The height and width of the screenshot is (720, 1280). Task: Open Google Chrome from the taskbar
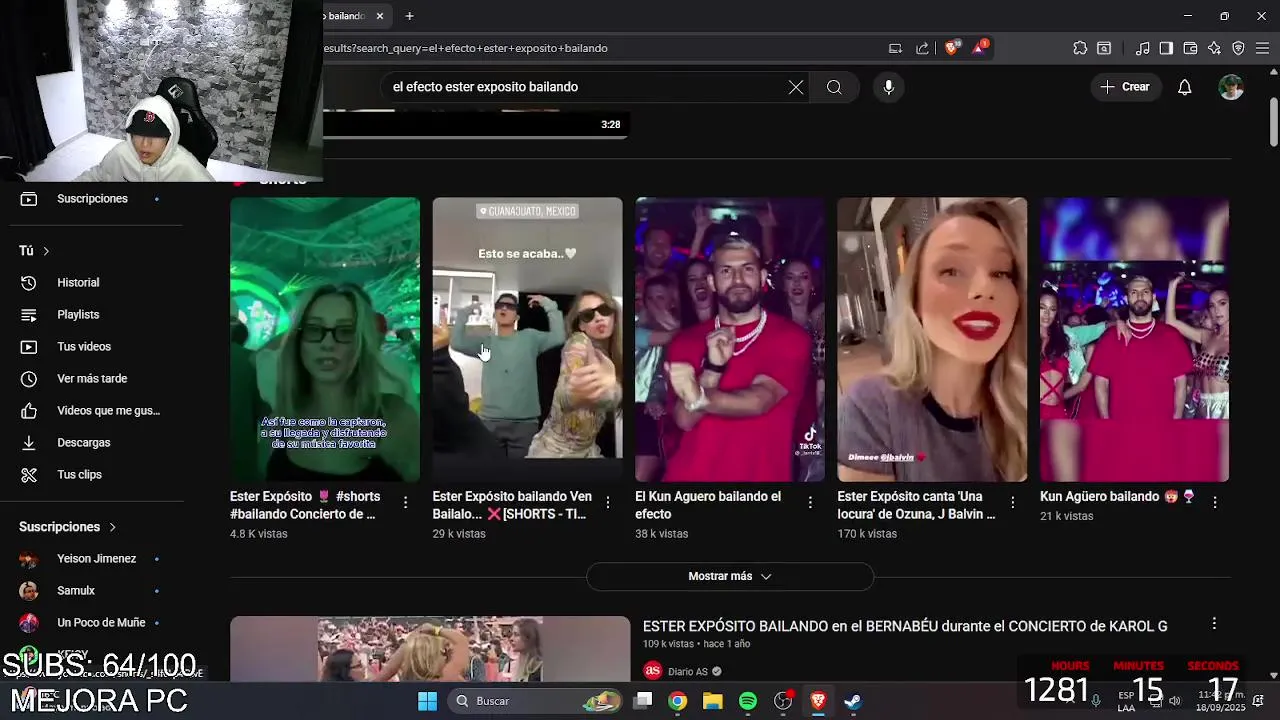[x=678, y=701]
